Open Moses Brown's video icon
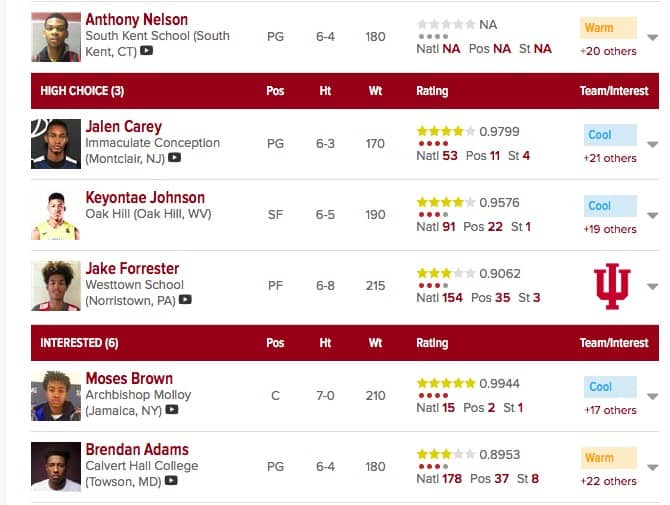This screenshot has width=670, height=505. click(x=172, y=410)
